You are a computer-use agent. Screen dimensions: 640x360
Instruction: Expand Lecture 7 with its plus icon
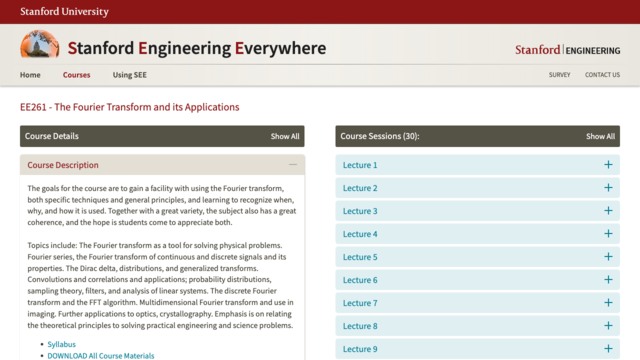coord(608,302)
